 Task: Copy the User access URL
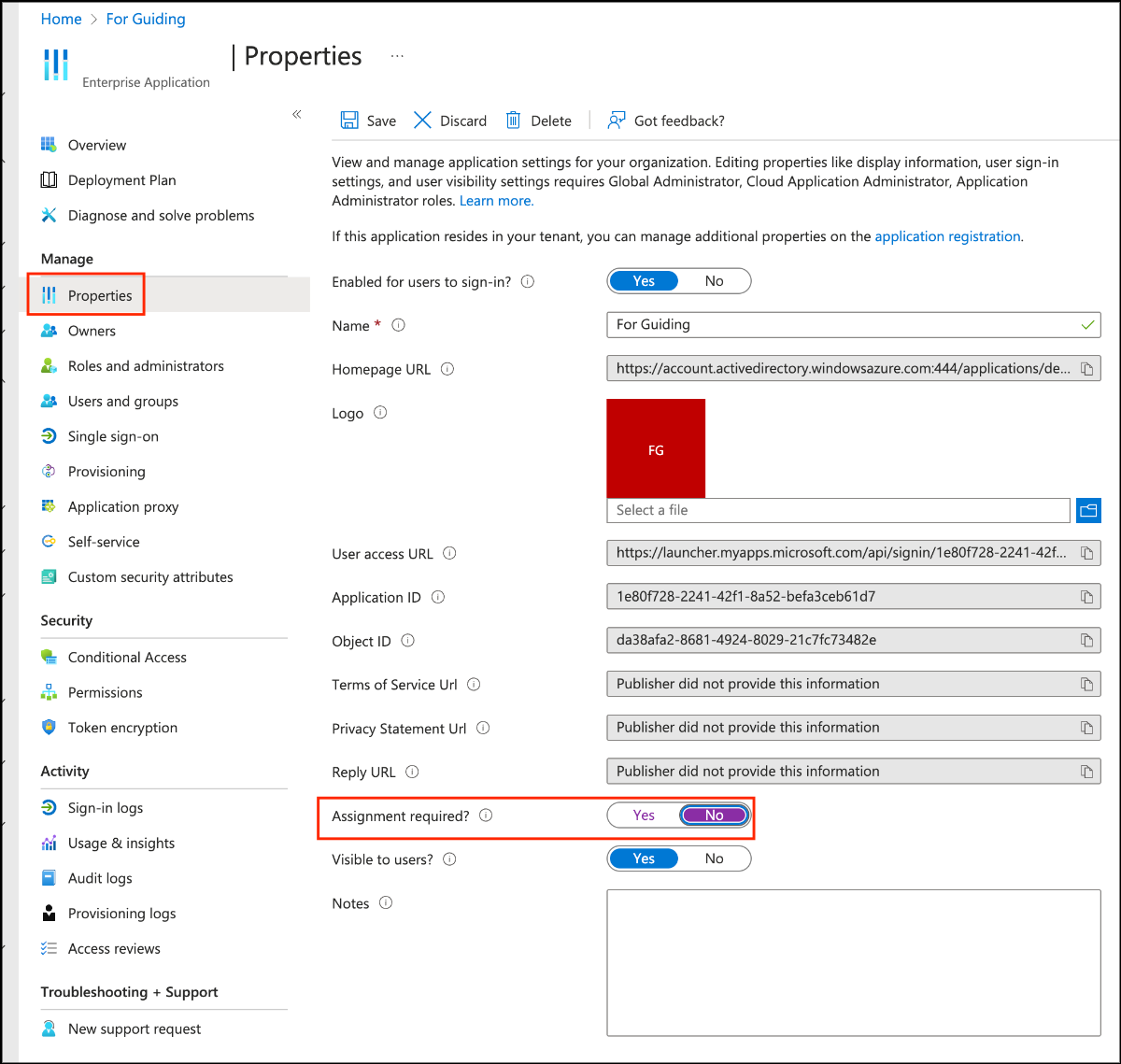click(1086, 553)
